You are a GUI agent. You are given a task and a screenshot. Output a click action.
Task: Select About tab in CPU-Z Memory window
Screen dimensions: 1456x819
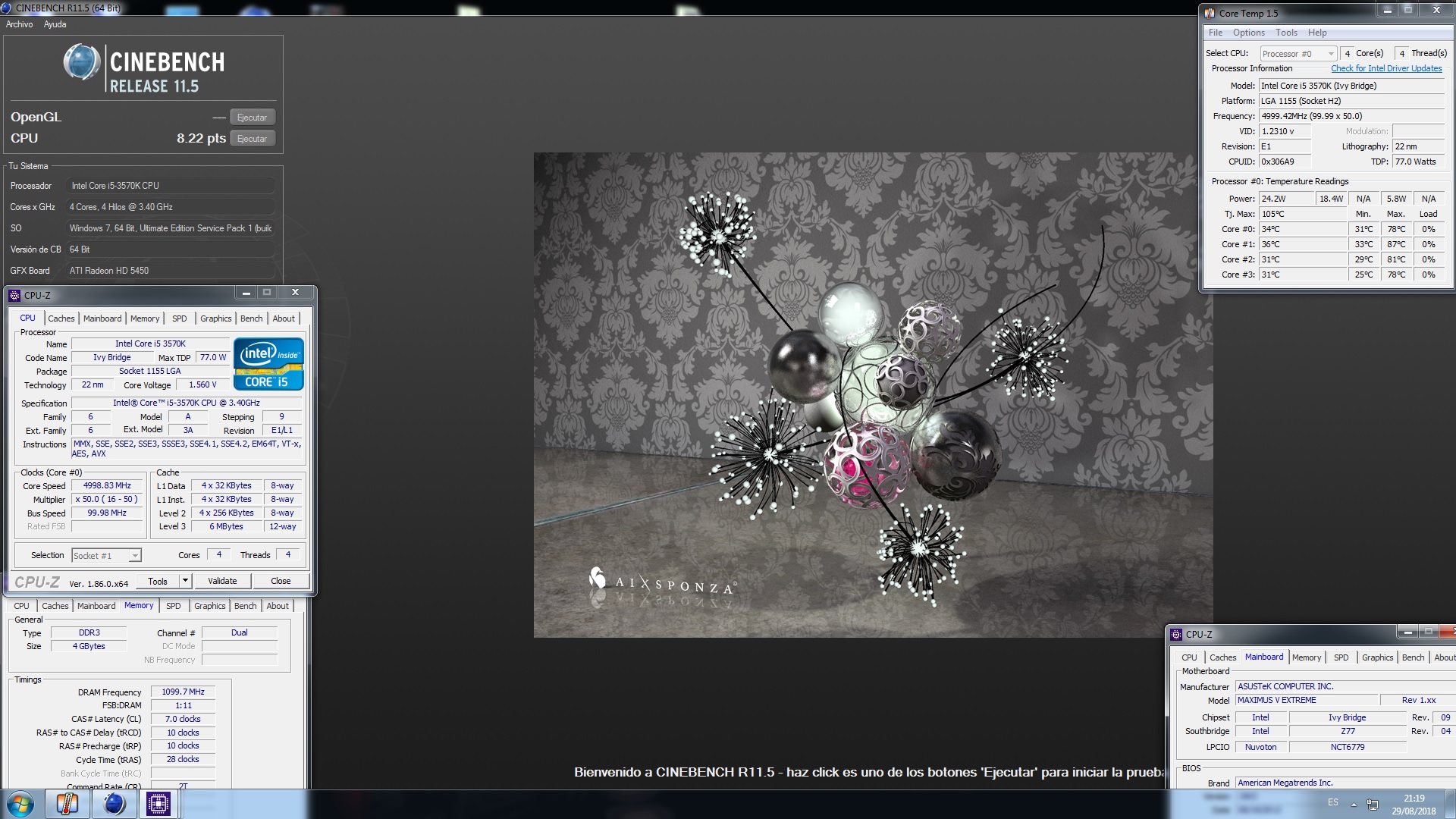pos(278,606)
